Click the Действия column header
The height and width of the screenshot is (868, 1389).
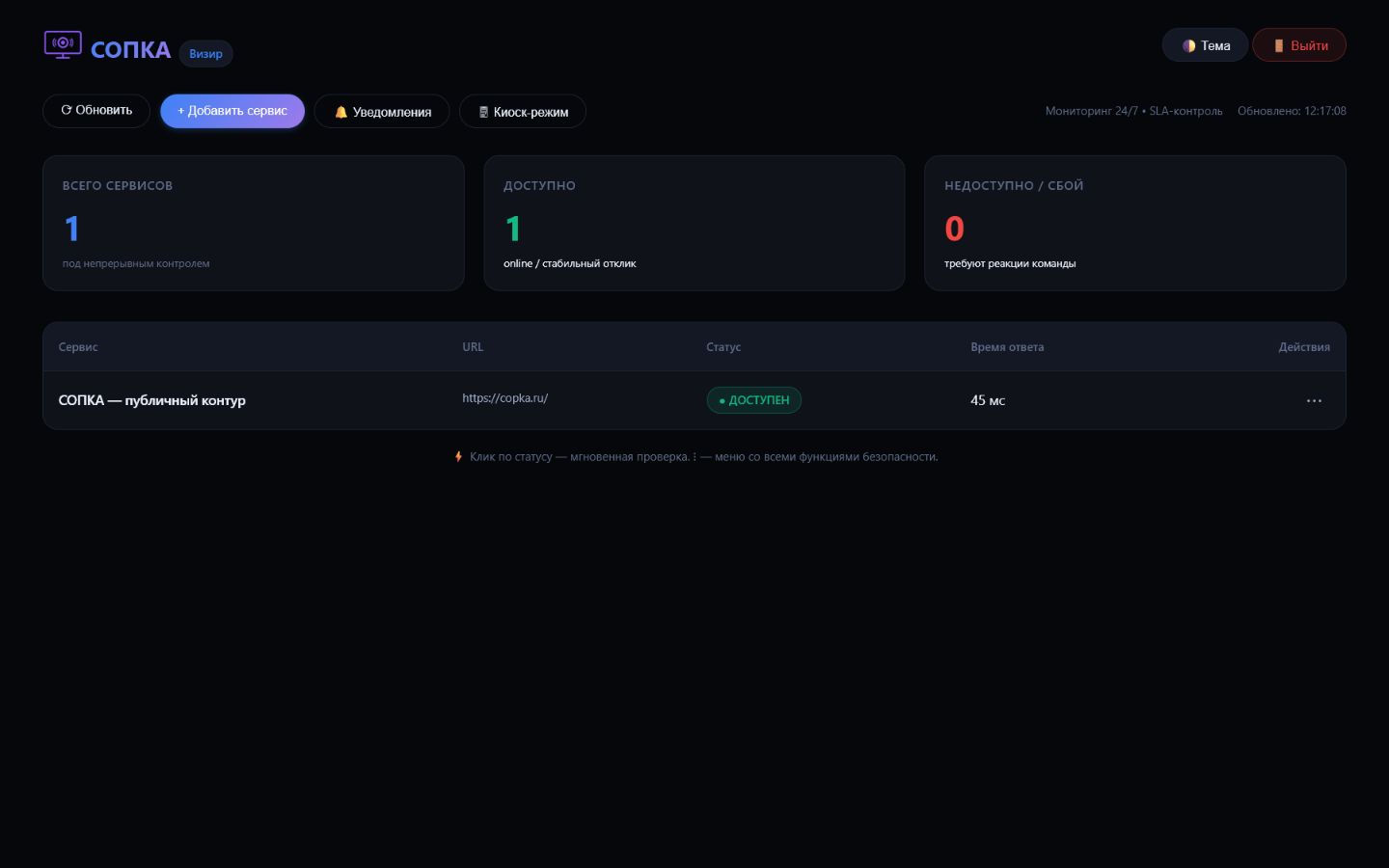(1304, 347)
